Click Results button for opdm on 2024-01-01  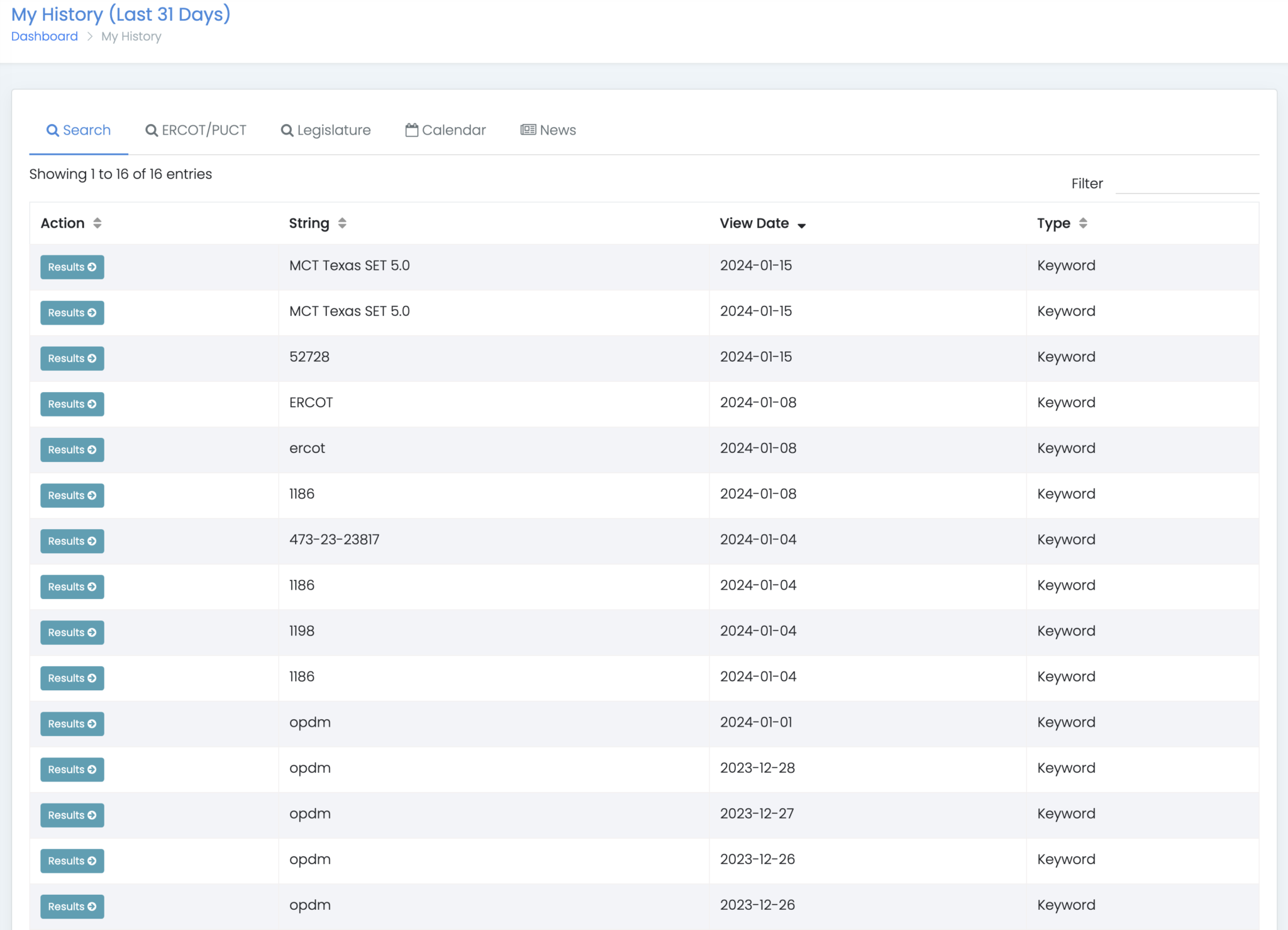point(72,724)
